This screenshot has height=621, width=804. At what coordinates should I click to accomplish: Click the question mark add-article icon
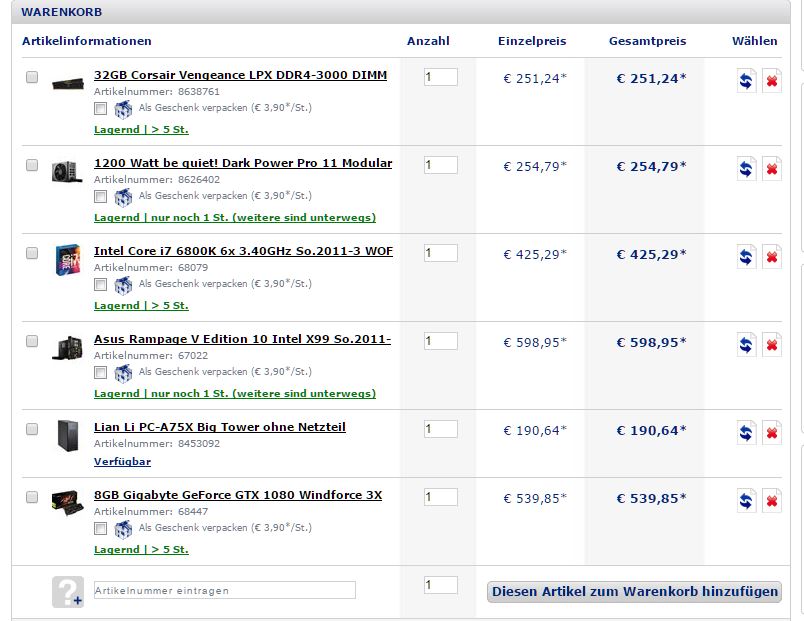68,592
